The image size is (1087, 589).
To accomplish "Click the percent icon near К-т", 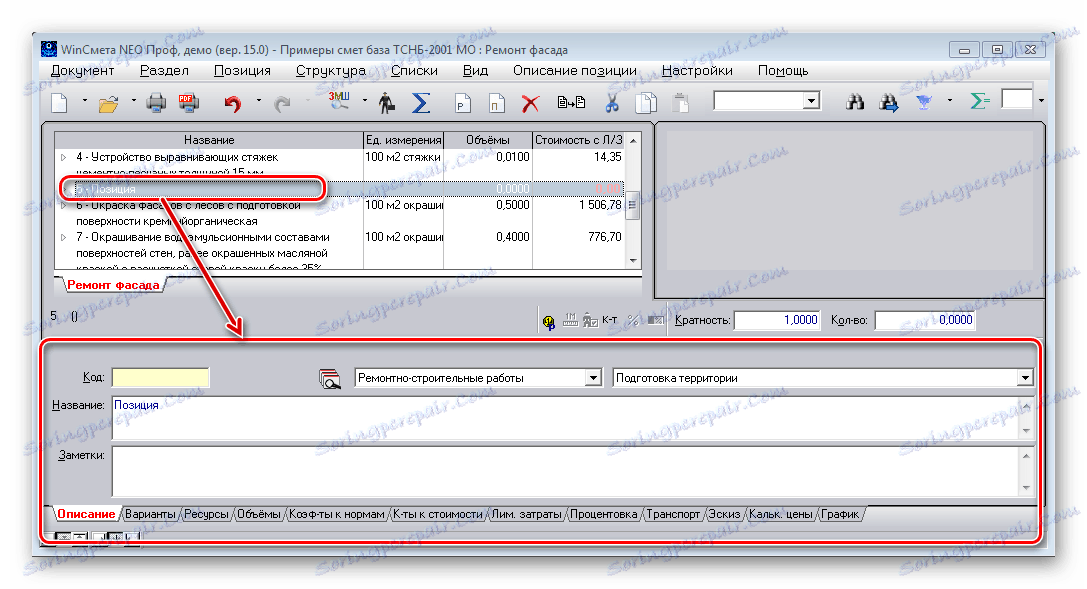I will coord(632,319).
